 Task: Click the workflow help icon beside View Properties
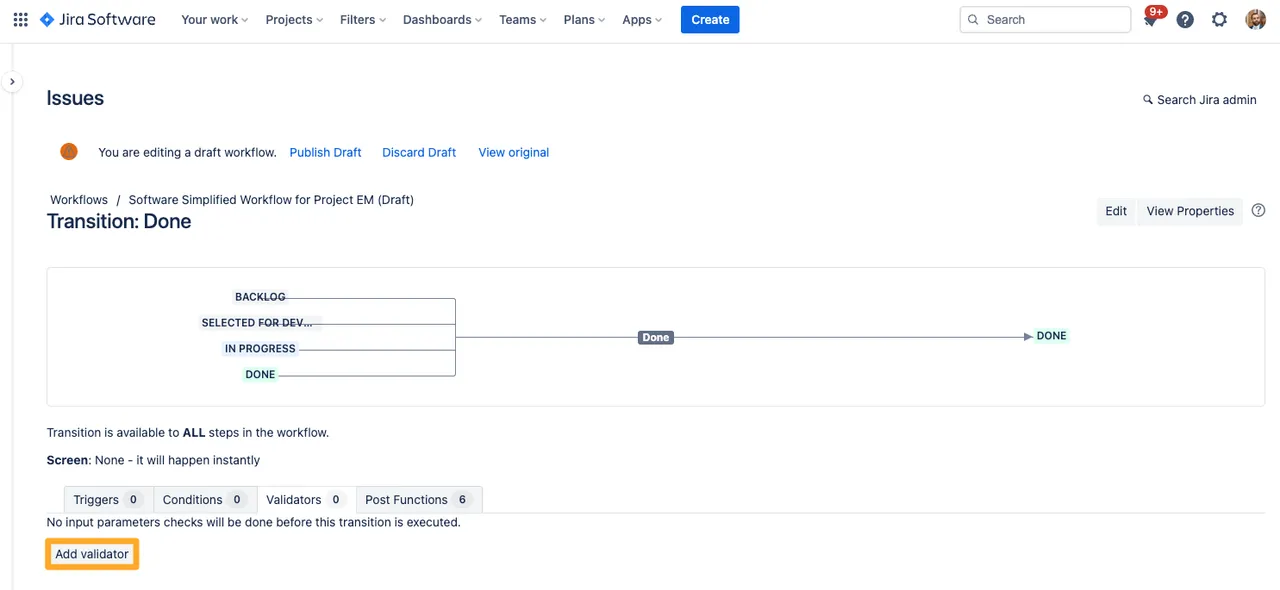click(1259, 210)
